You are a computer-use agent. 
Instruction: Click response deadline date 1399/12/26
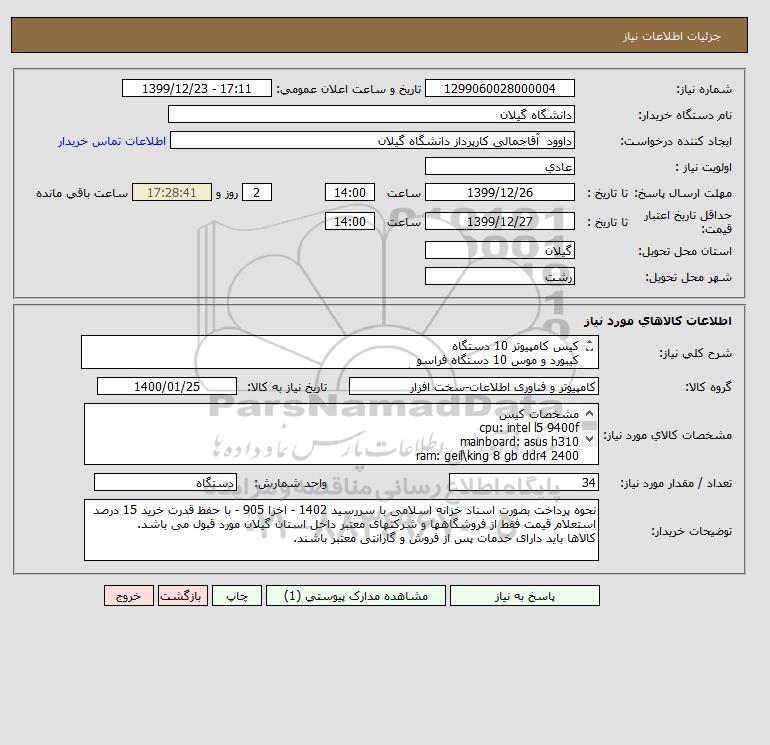(x=499, y=193)
